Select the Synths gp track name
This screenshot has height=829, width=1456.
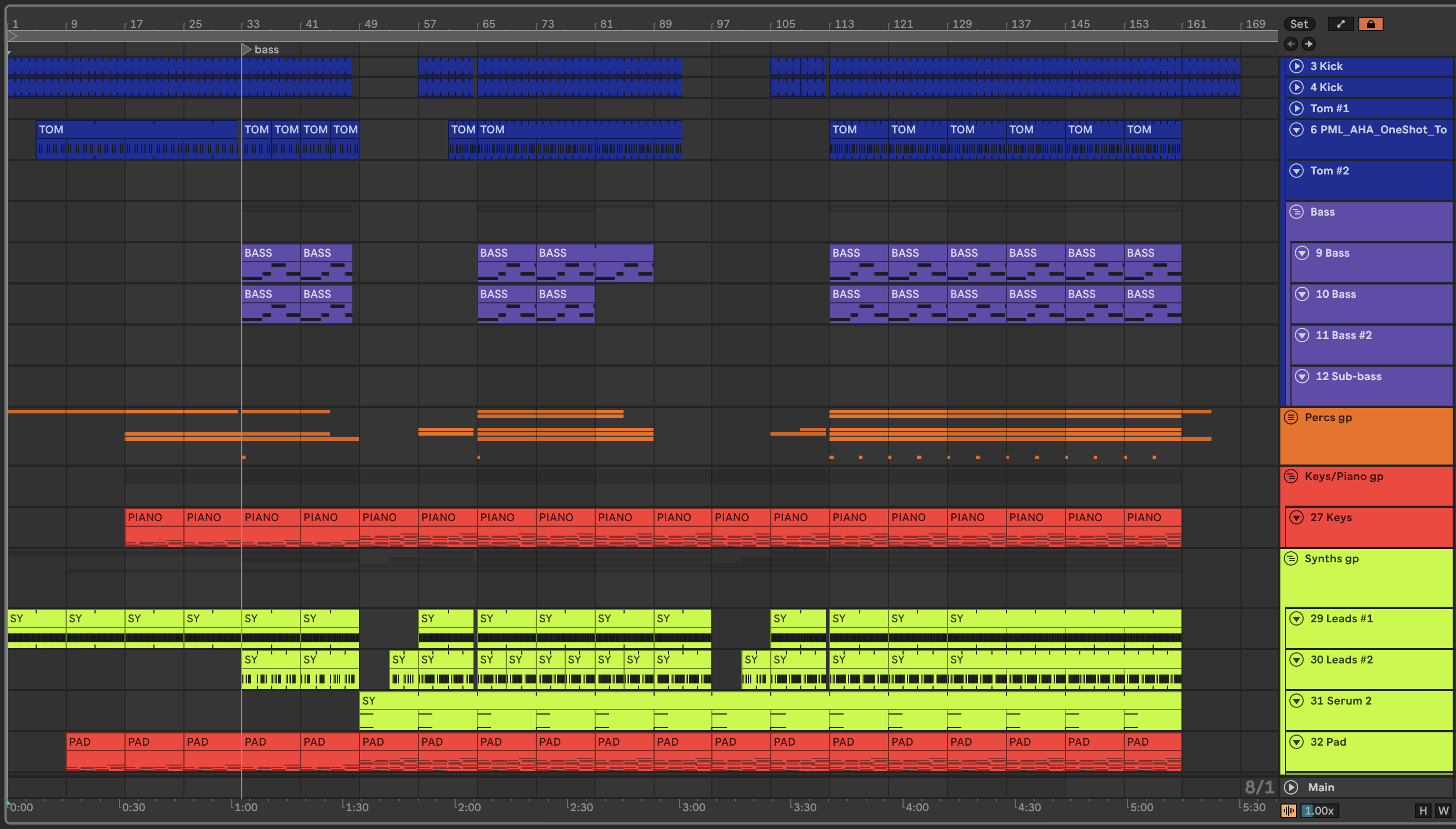[x=1332, y=558]
